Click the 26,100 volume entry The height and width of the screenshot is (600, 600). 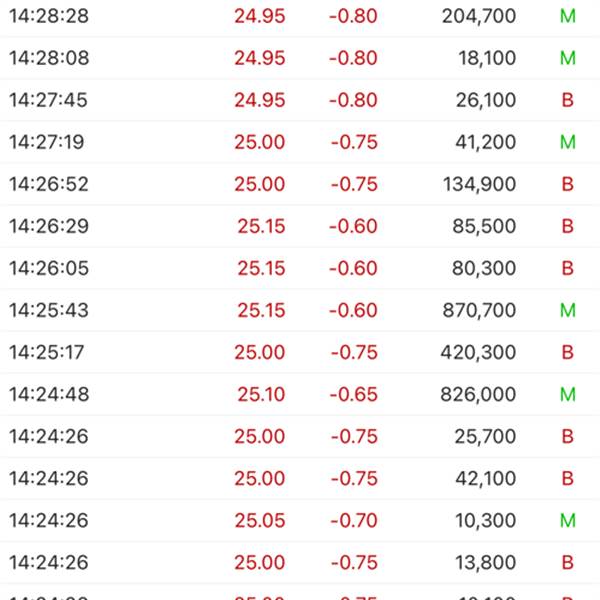[485, 100]
